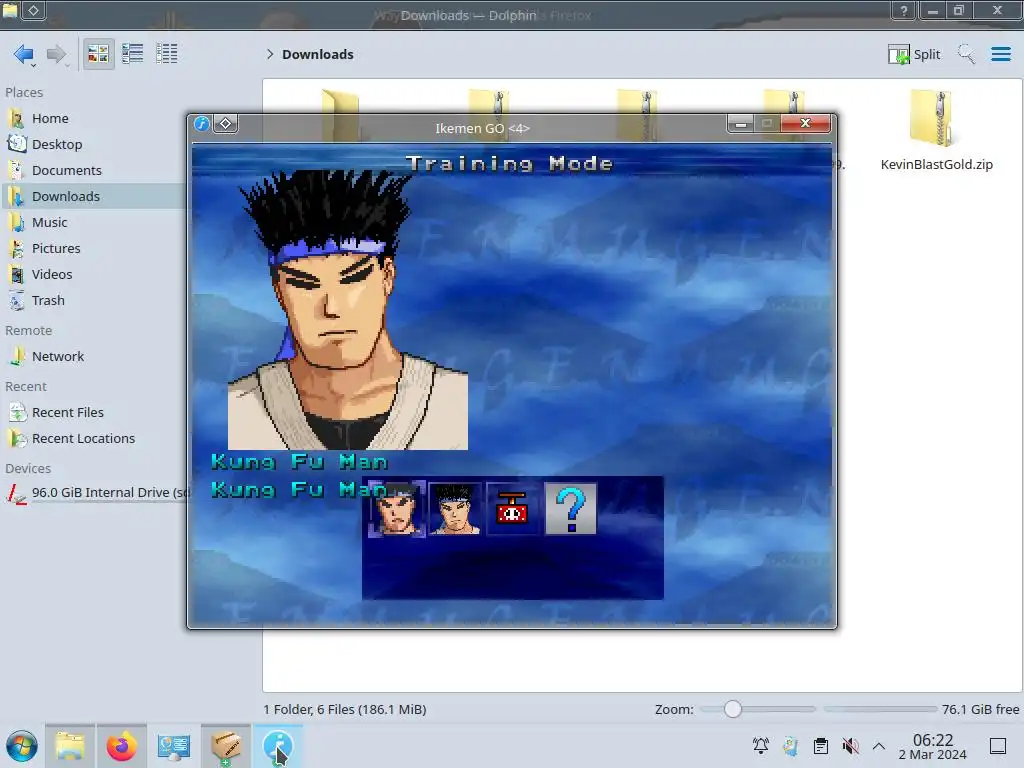Open clock showing 06:22

point(933,746)
